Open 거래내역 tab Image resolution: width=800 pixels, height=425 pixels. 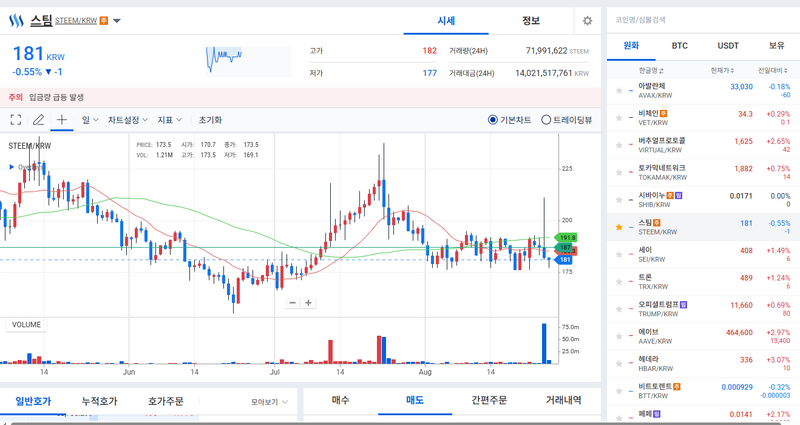tap(563, 401)
